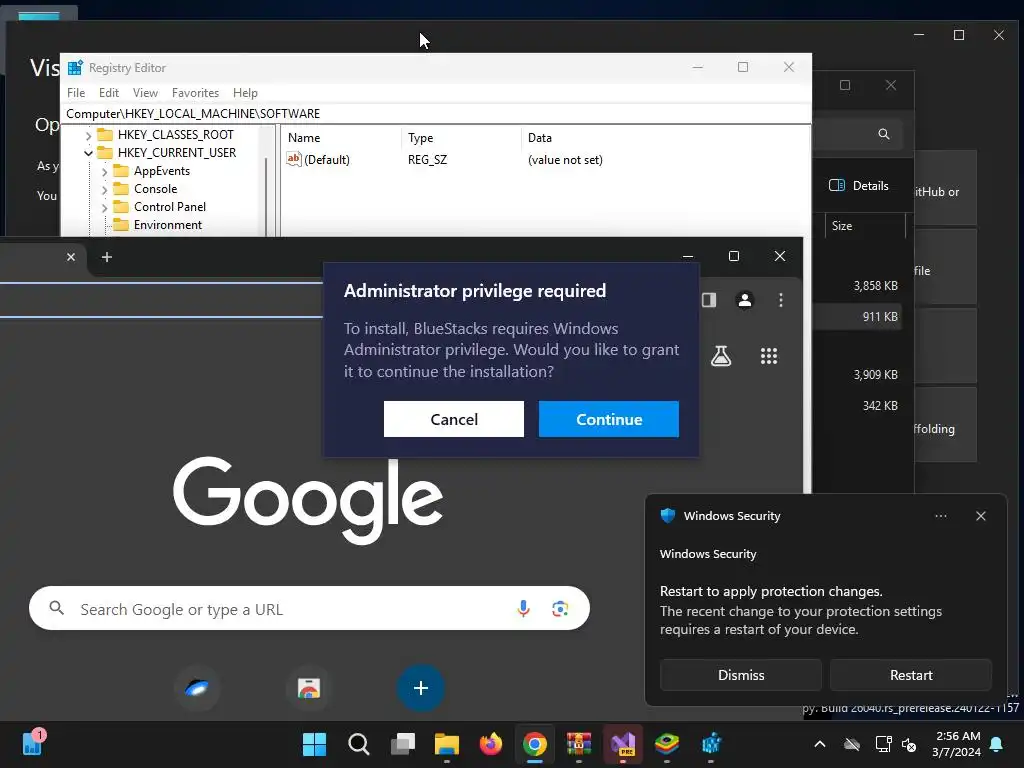Expand the AppEvents registry key
The width and height of the screenshot is (1024, 768).
[x=104, y=172]
